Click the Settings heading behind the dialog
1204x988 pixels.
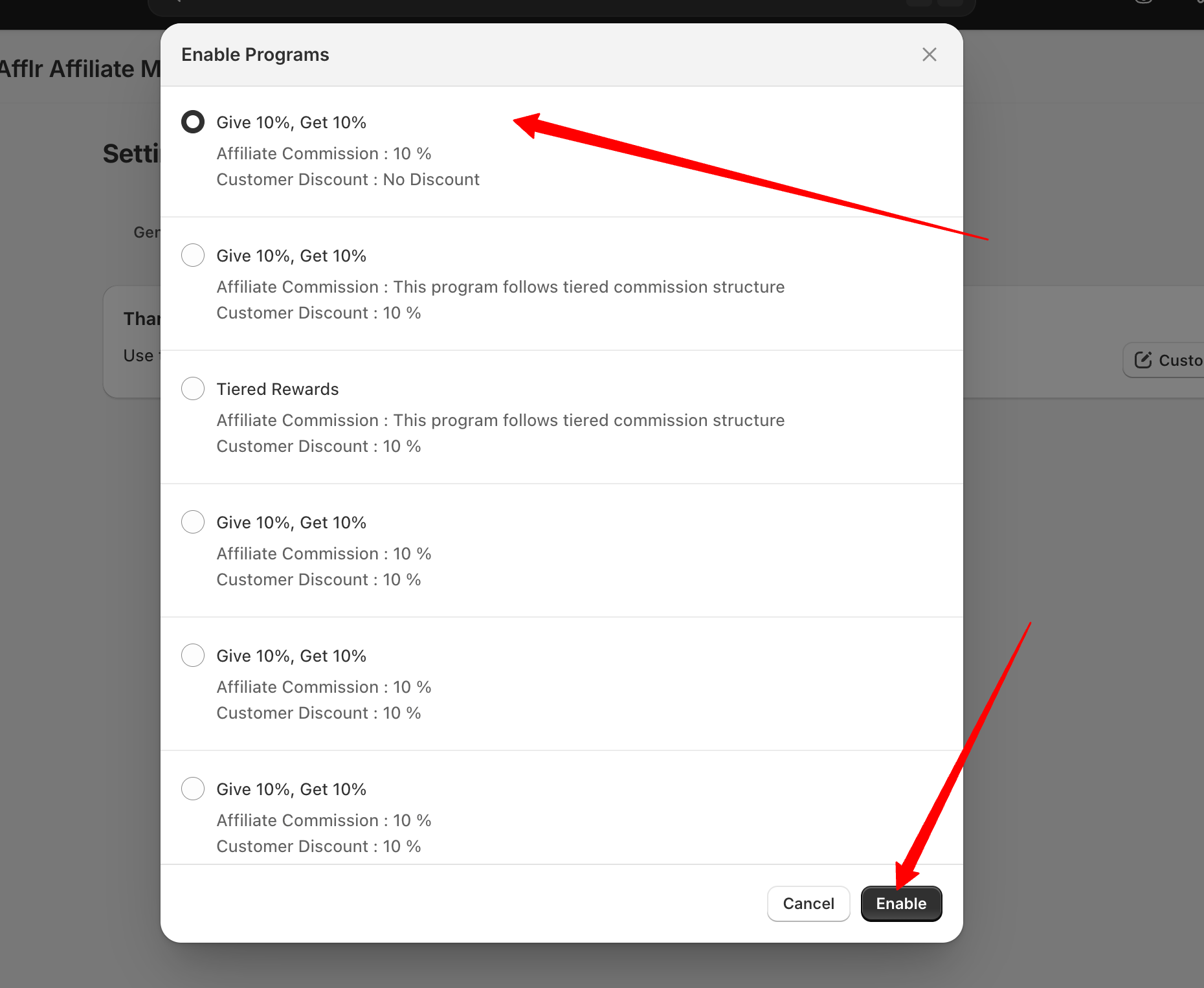(x=131, y=154)
